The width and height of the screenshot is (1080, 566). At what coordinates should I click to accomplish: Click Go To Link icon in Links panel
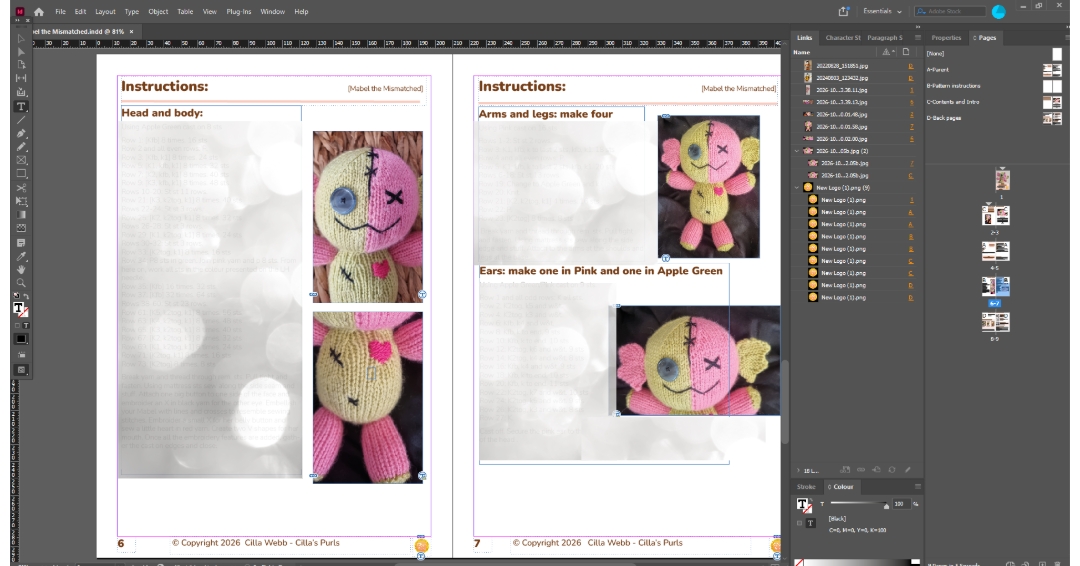coord(876,470)
